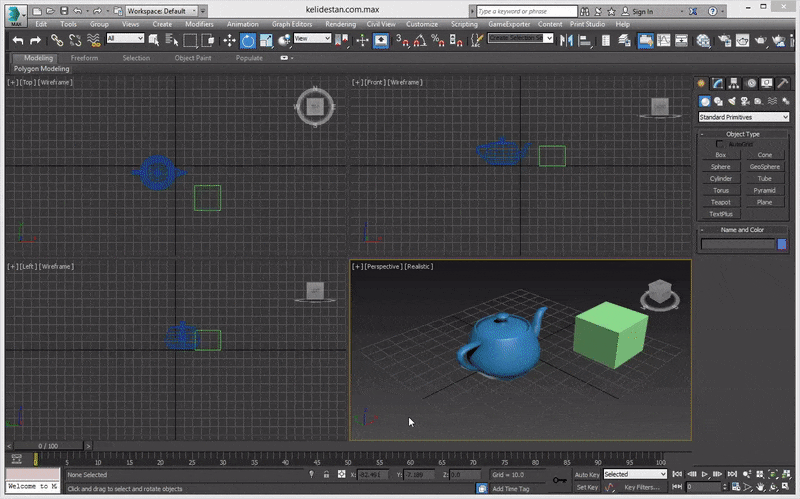This screenshot has width=800, height=499.
Task: Toggle the AutoGrid checkbox
Action: (x=719, y=144)
